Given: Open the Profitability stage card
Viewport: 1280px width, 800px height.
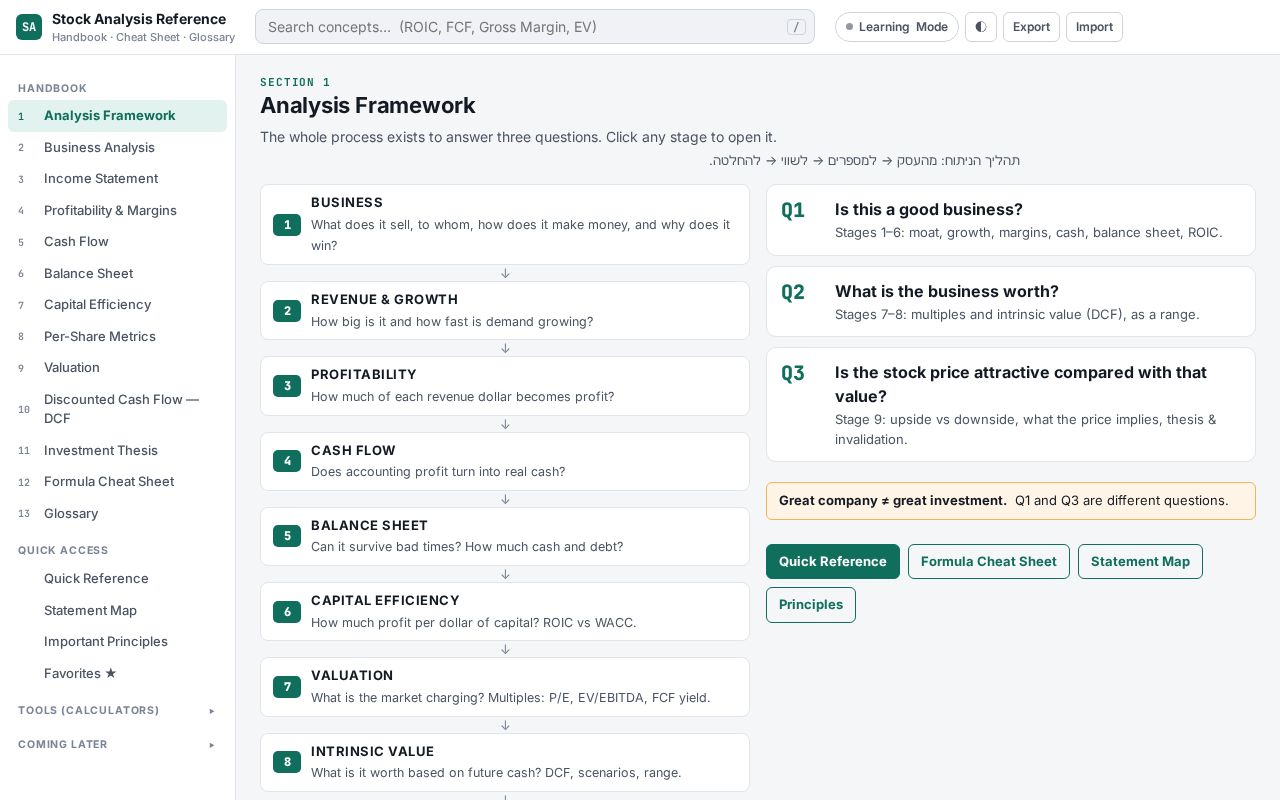Looking at the screenshot, I should point(505,386).
